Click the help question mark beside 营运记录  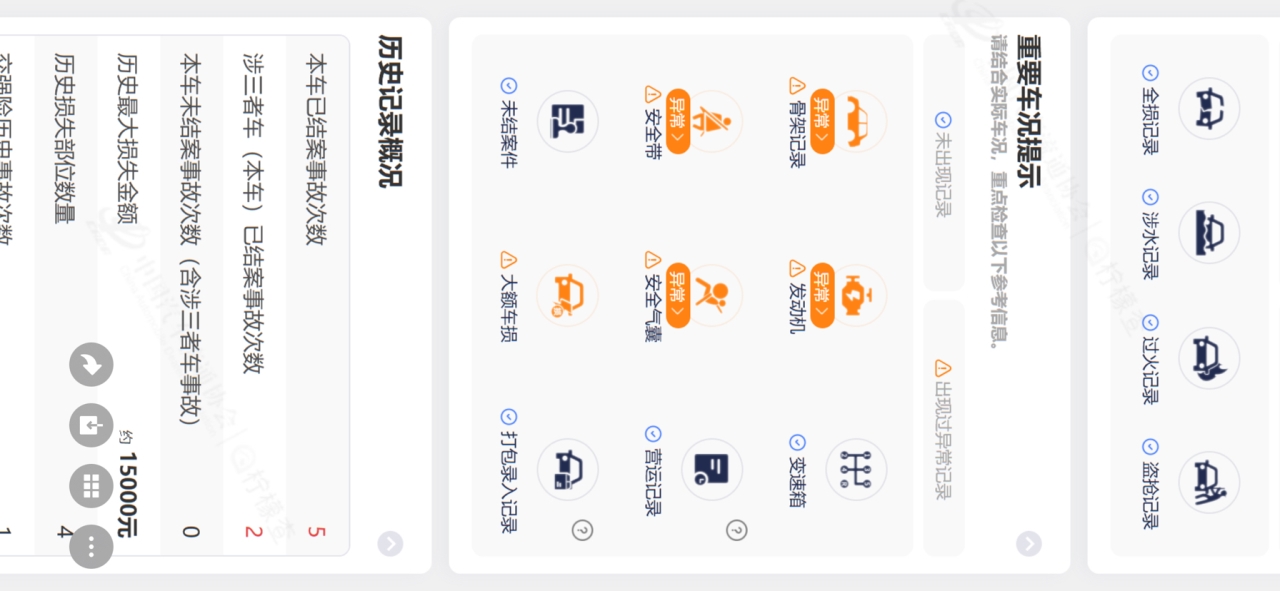[737, 530]
